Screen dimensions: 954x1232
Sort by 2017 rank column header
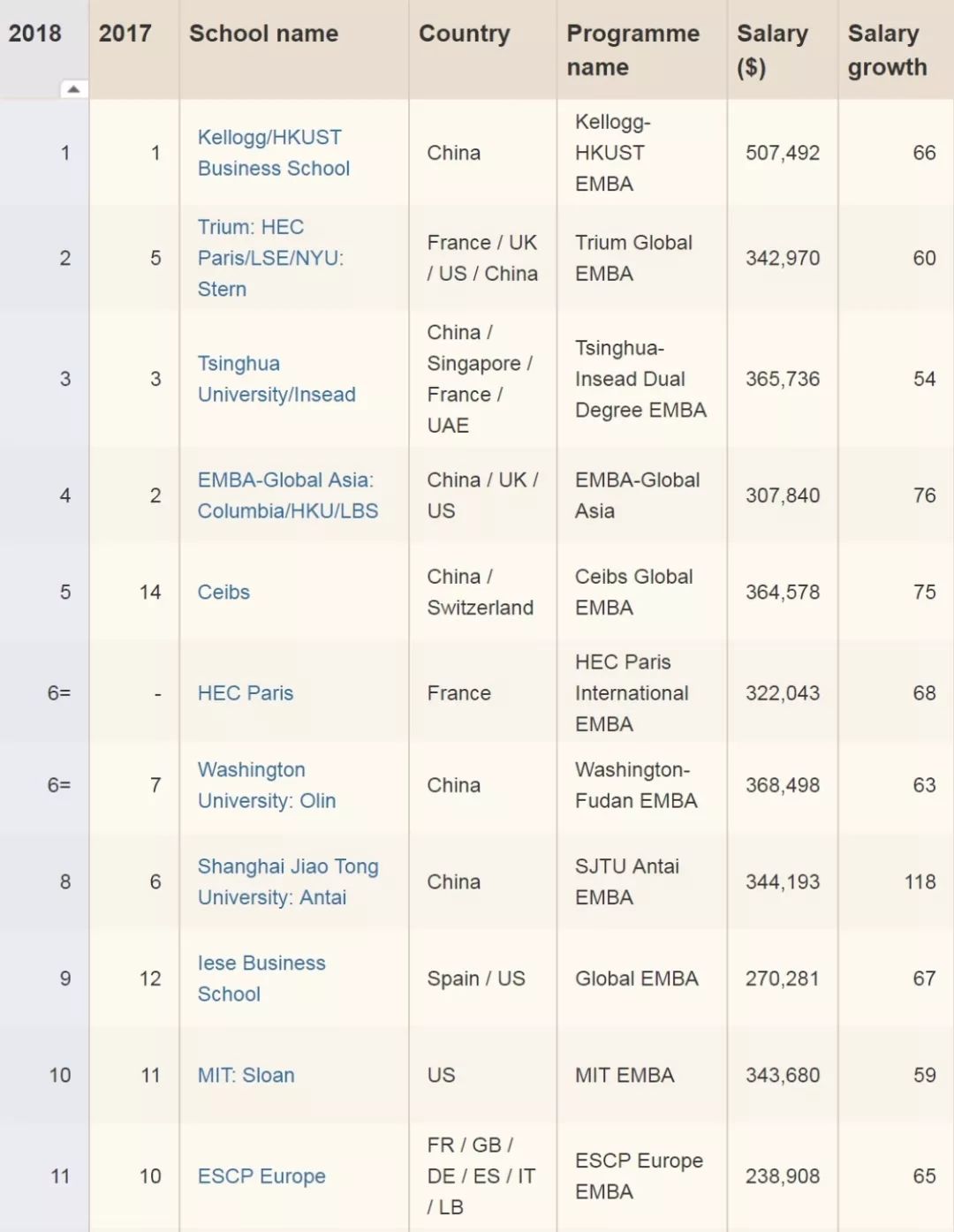pyautogui.click(x=125, y=34)
